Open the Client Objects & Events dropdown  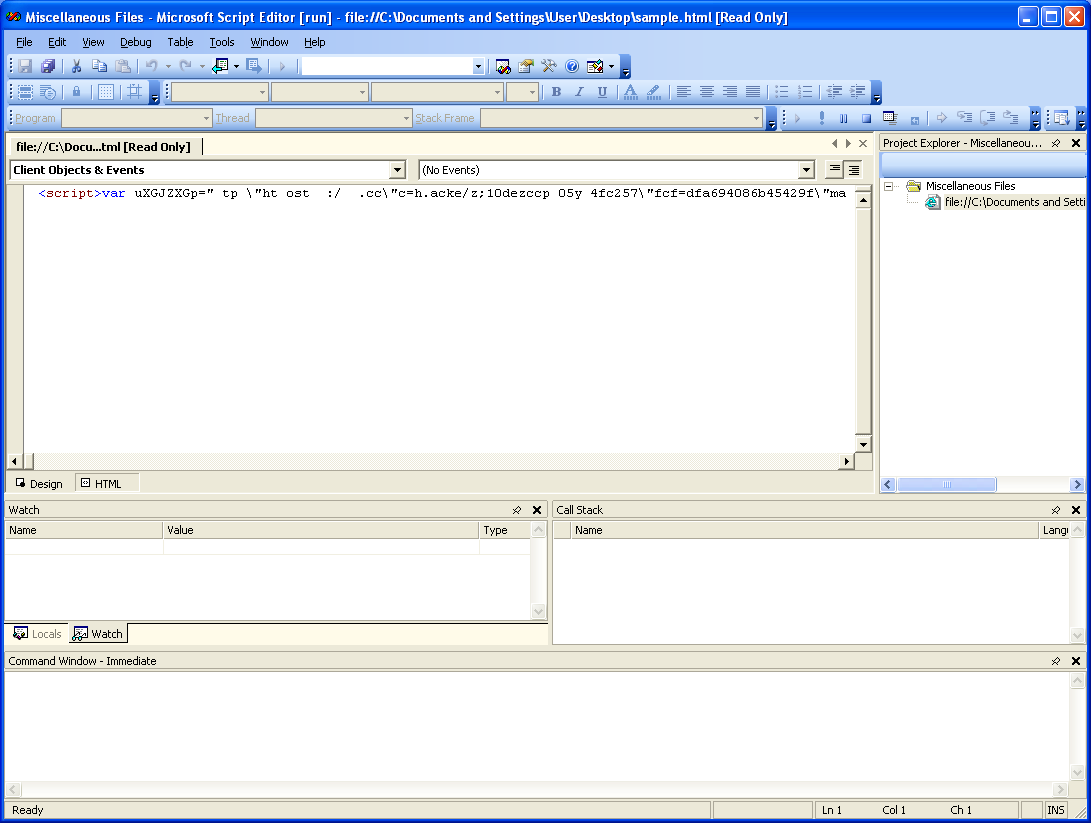pos(397,170)
